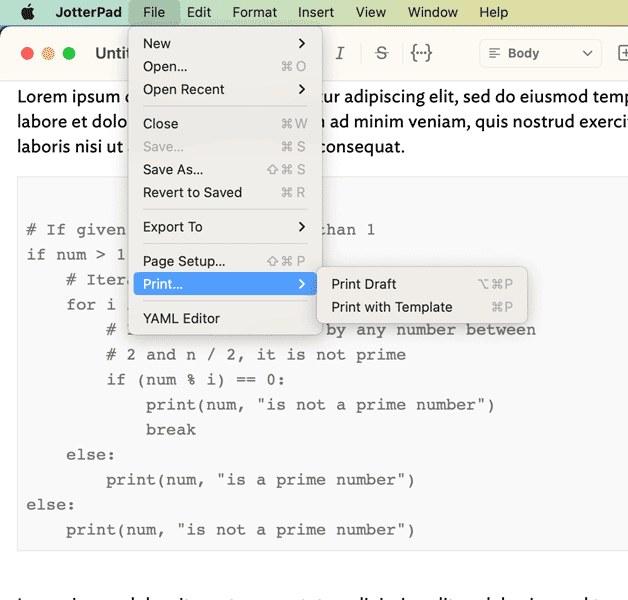Screen dimensions: 628x600
Task: Select the highlighted Print... item
Action: (x=225, y=284)
